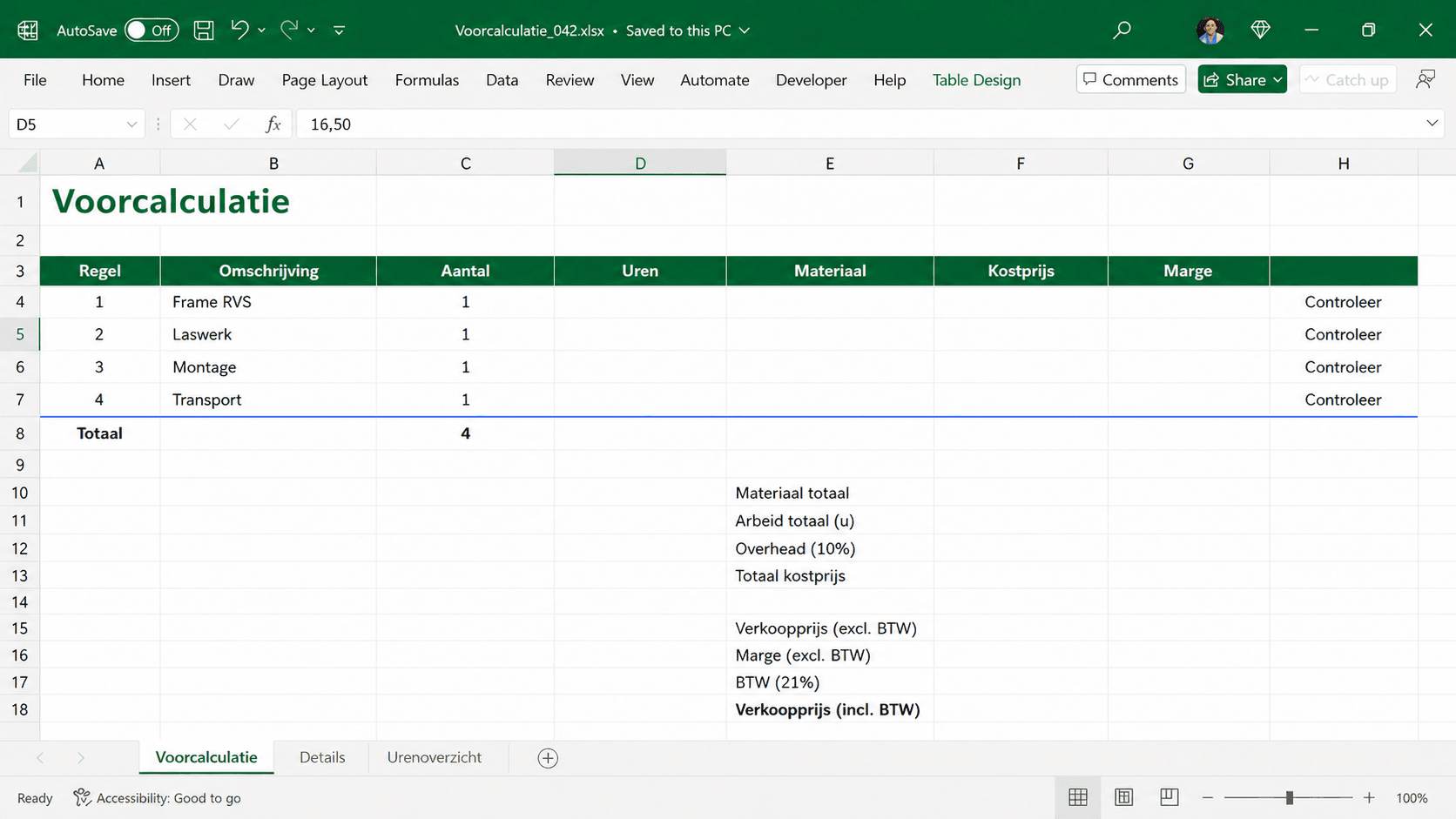Click the Catch up button
This screenshot has height=819, width=1456.
coord(1348,79)
